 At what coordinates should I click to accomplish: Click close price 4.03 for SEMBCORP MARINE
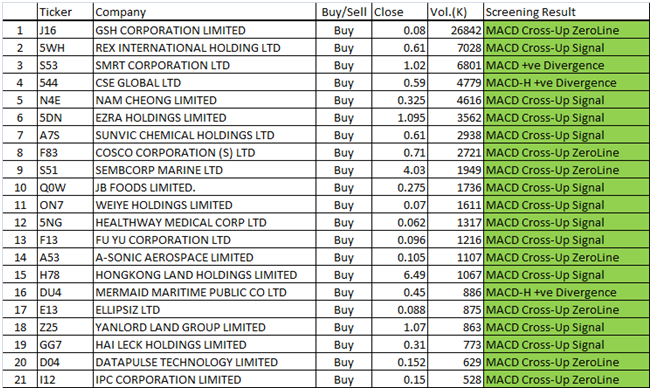(400, 170)
